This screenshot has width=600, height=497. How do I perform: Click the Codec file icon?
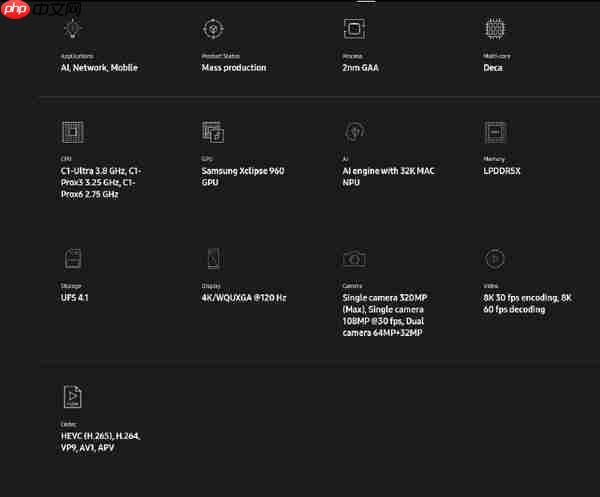[72, 397]
